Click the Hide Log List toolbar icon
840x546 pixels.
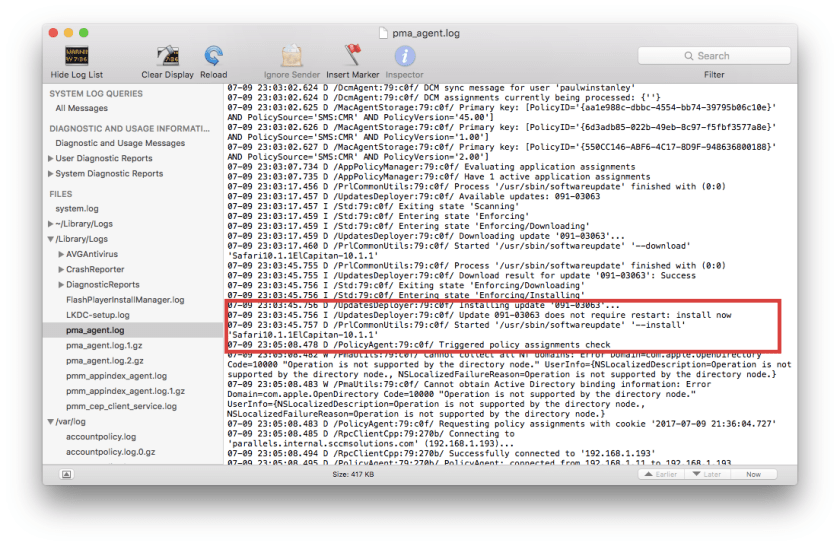(x=76, y=56)
